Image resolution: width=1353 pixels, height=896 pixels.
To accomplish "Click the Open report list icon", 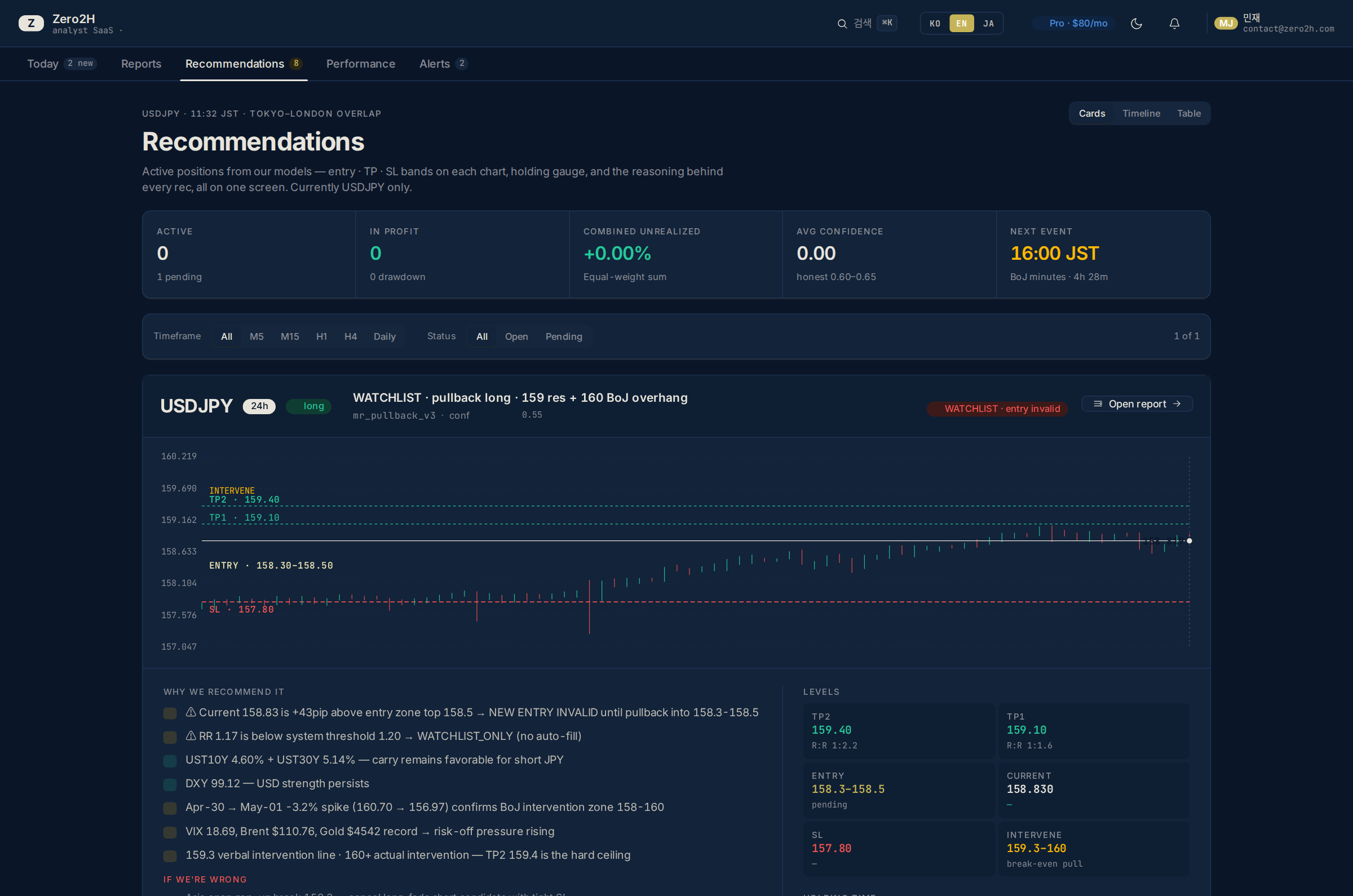I will click(x=1098, y=404).
